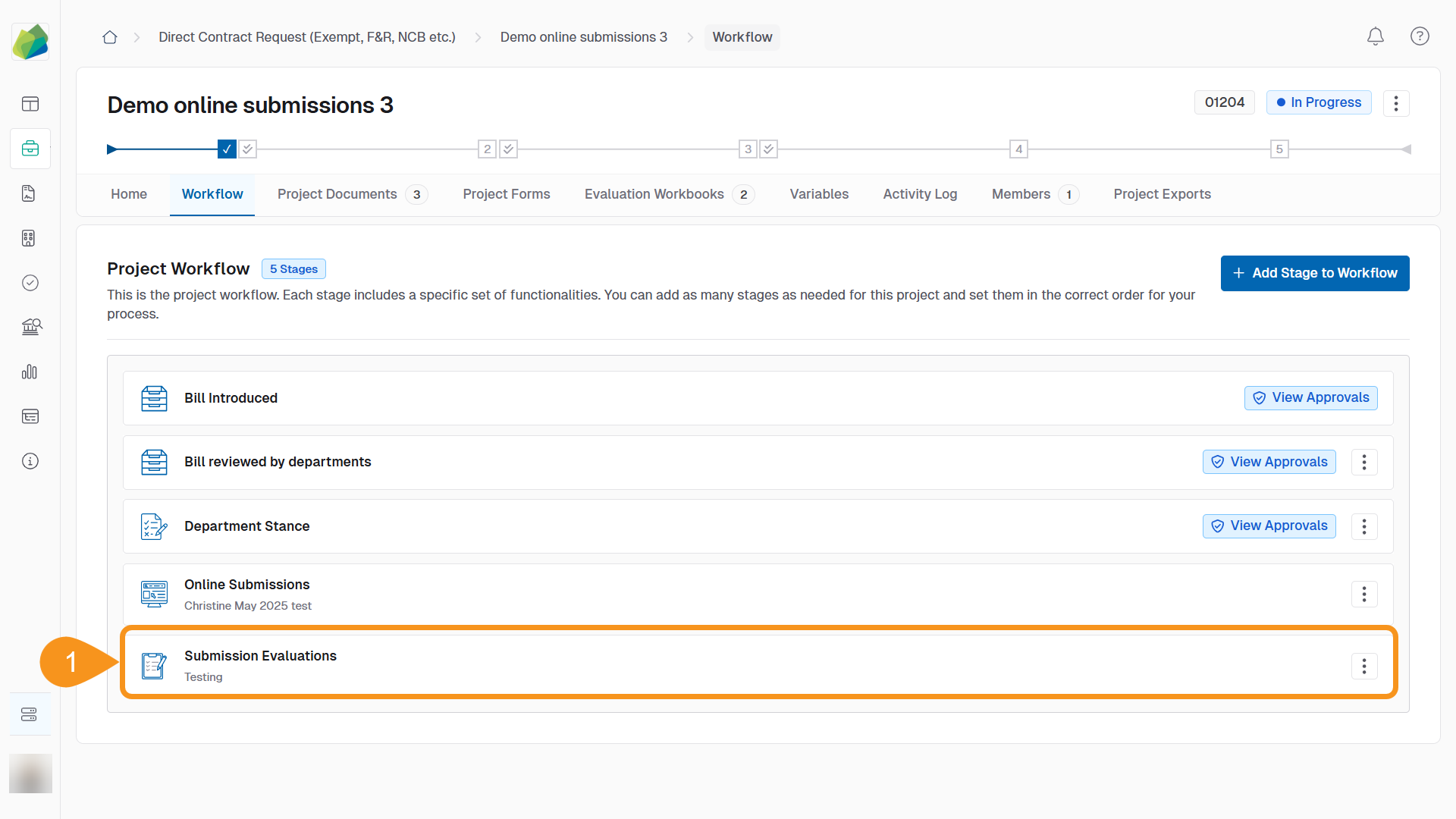
Task: Click the info circle sidebar icon
Action: pyautogui.click(x=30, y=461)
